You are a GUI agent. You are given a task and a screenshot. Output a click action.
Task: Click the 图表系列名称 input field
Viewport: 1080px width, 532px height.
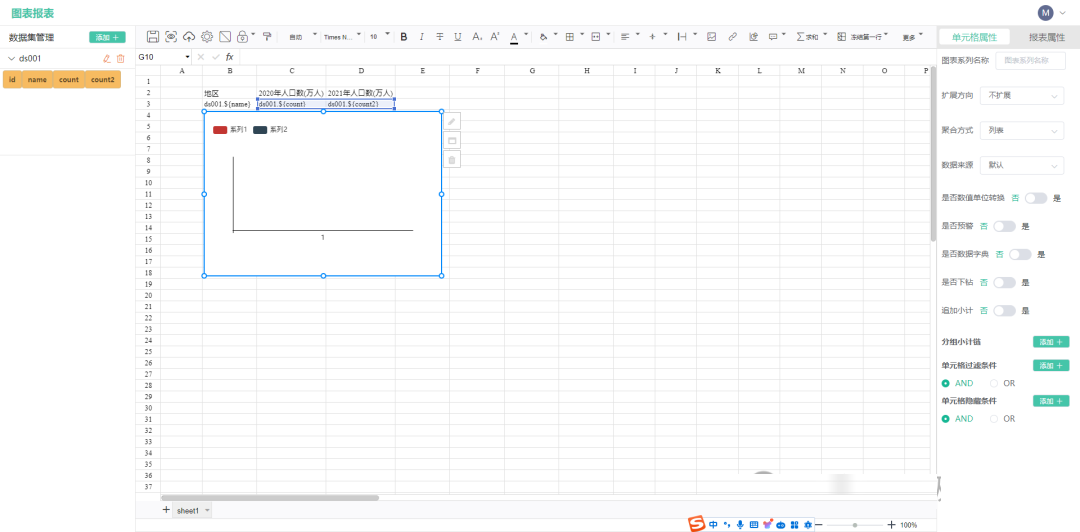pyautogui.click(x=1030, y=61)
